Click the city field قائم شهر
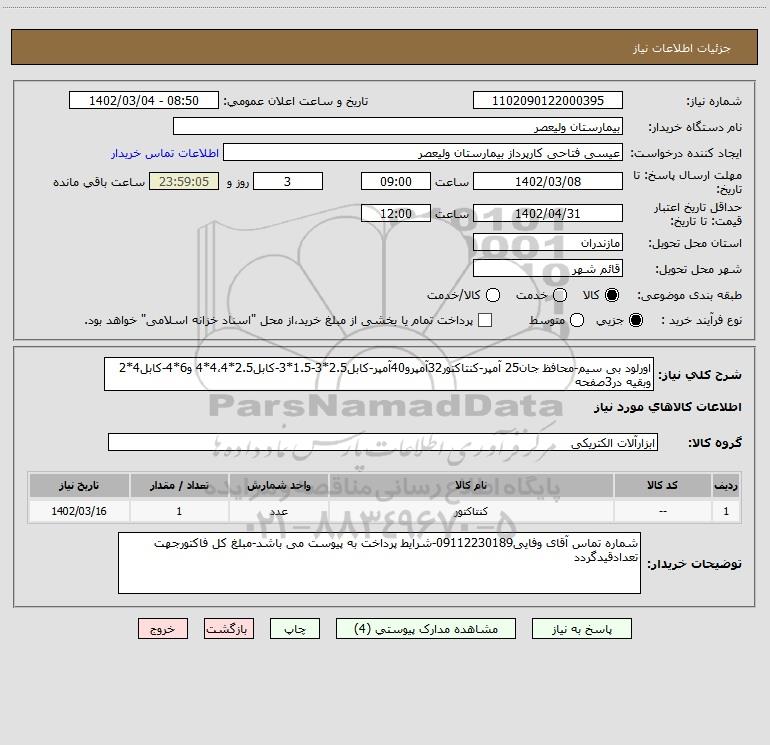Viewport: 770px width, 745px height. pyautogui.click(x=548, y=269)
